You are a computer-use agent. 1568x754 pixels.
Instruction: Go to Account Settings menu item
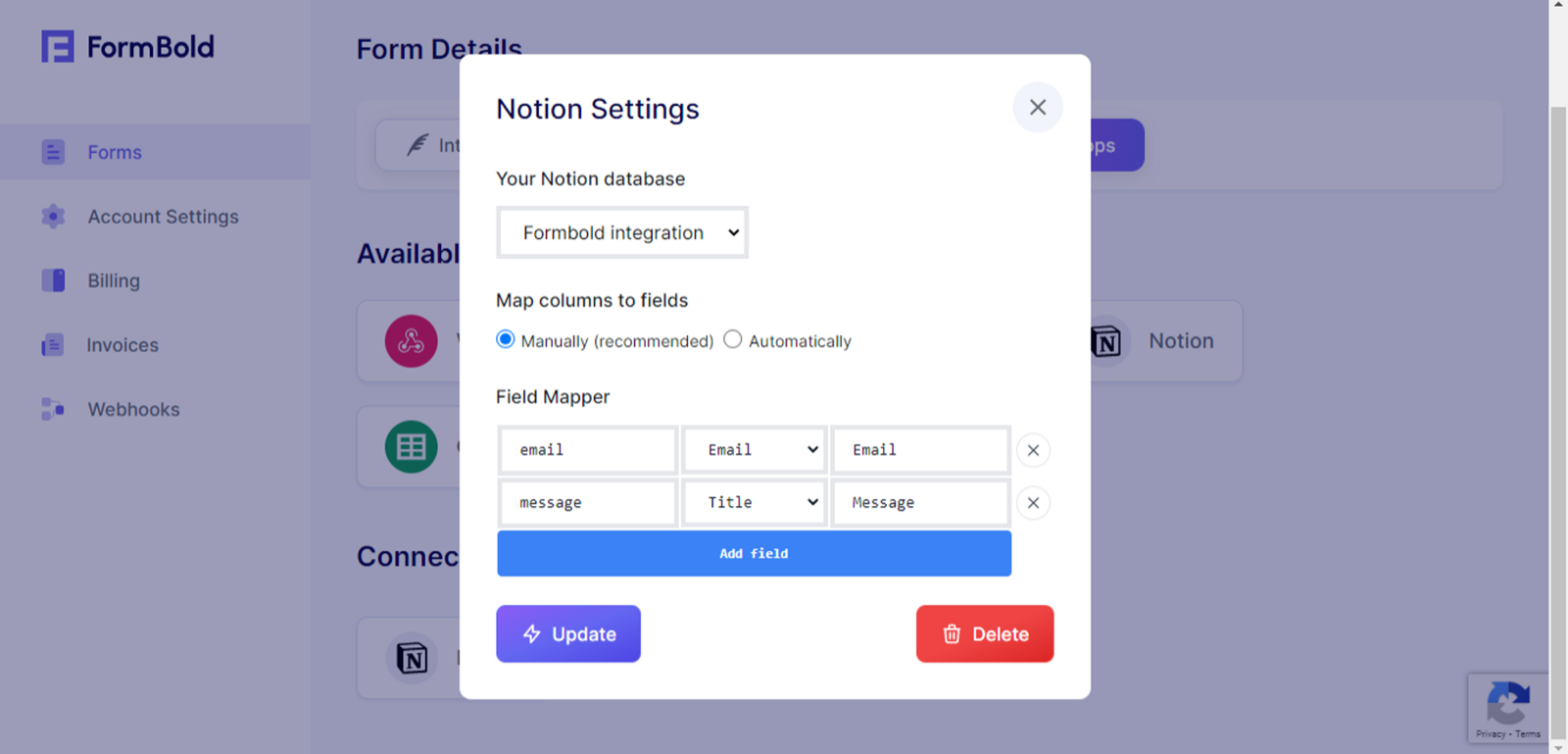coord(163,217)
